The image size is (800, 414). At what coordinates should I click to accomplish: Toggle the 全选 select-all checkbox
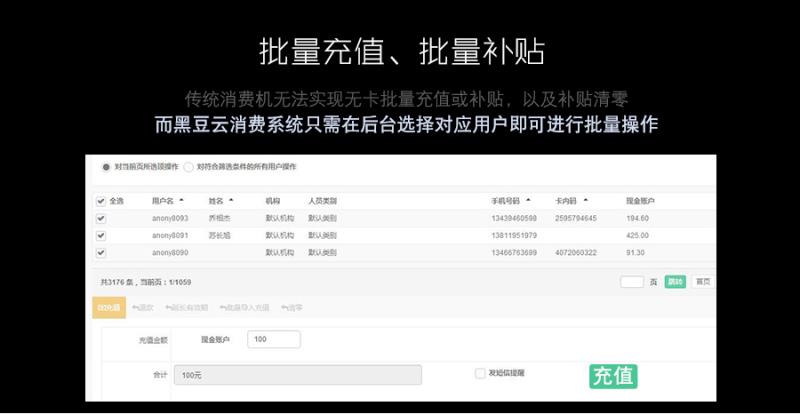click(100, 201)
